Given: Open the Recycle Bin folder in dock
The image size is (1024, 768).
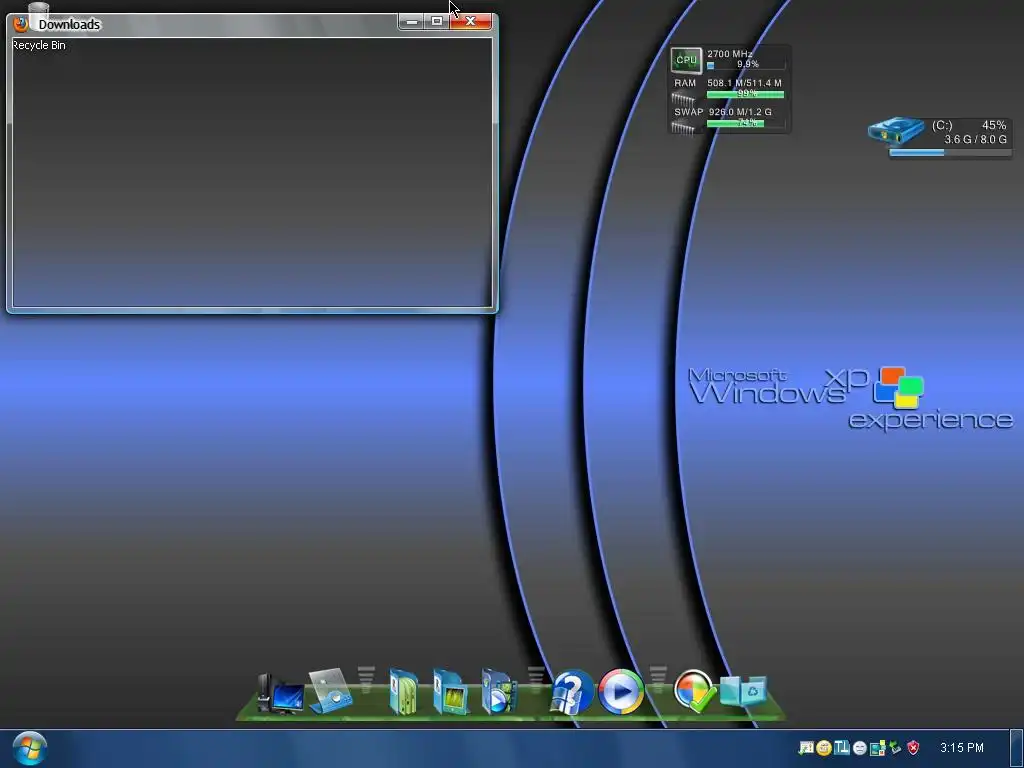Looking at the screenshot, I should click(x=743, y=691).
